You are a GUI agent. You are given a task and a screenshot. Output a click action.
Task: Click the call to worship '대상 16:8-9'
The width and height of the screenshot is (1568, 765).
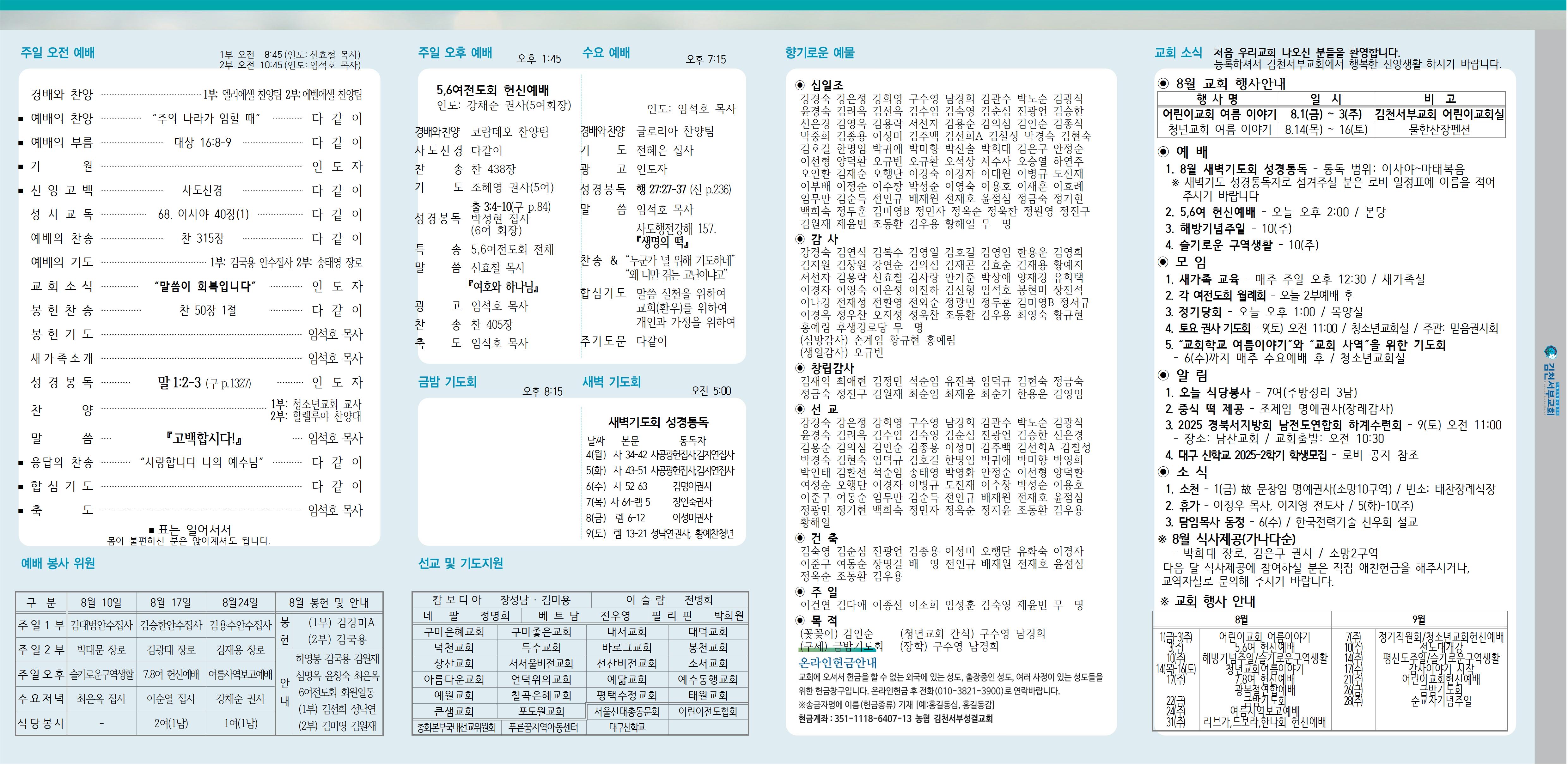[203, 143]
